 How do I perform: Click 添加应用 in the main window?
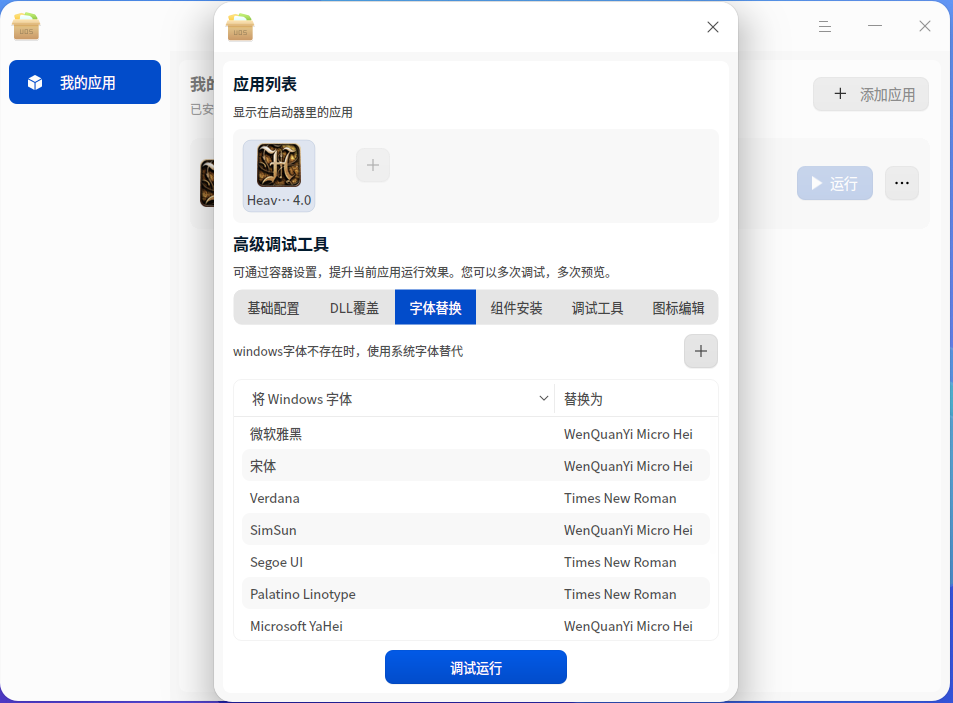(x=870, y=94)
